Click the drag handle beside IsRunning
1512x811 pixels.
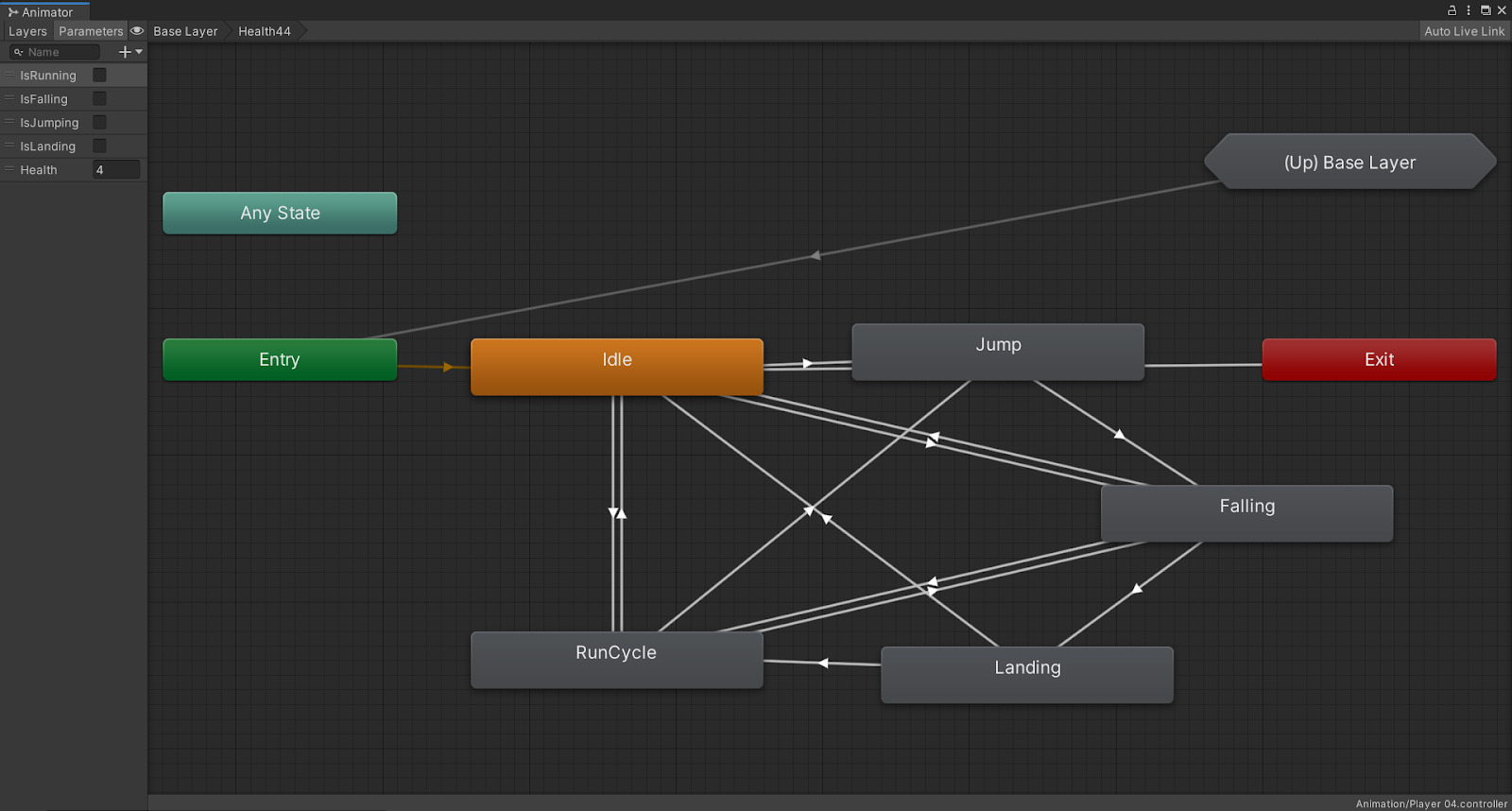pyautogui.click(x=9, y=75)
